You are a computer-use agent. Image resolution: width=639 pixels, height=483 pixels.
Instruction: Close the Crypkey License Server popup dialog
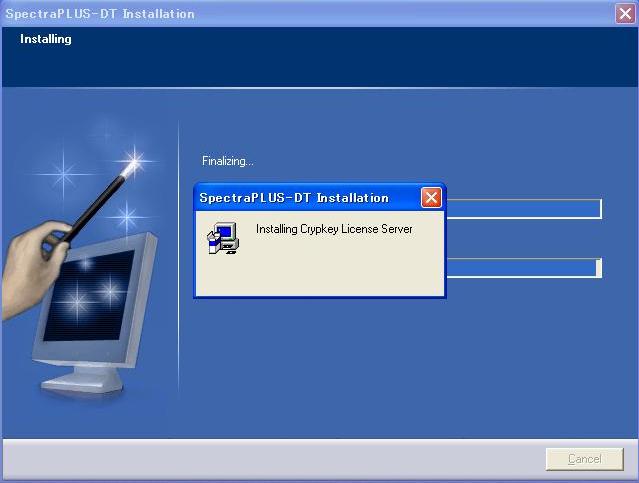[x=431, y=198]
